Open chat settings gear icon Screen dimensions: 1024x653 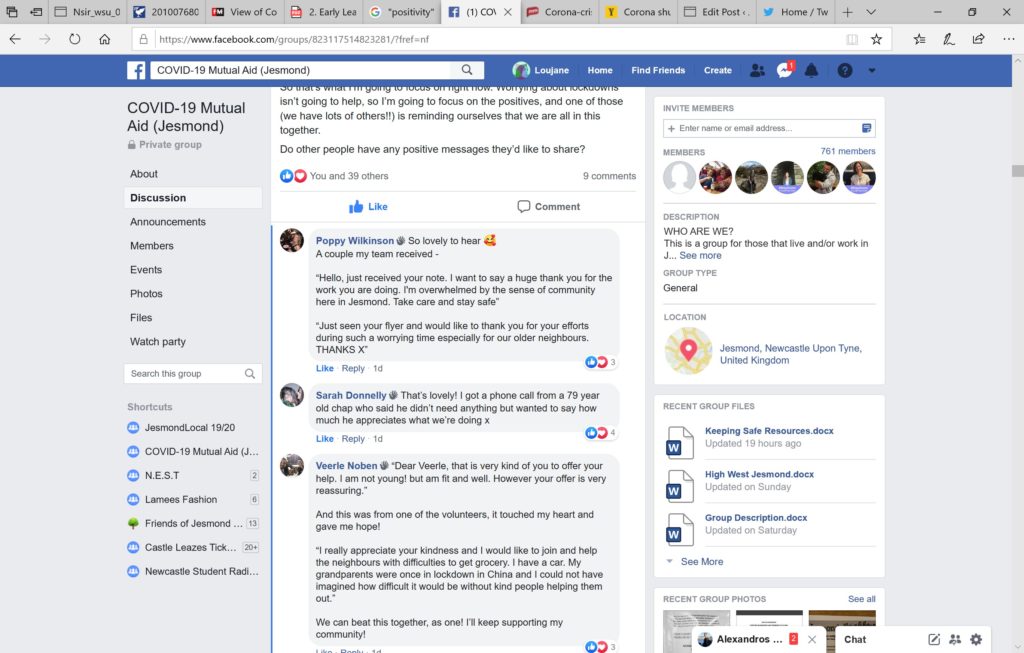click(976, 639)
